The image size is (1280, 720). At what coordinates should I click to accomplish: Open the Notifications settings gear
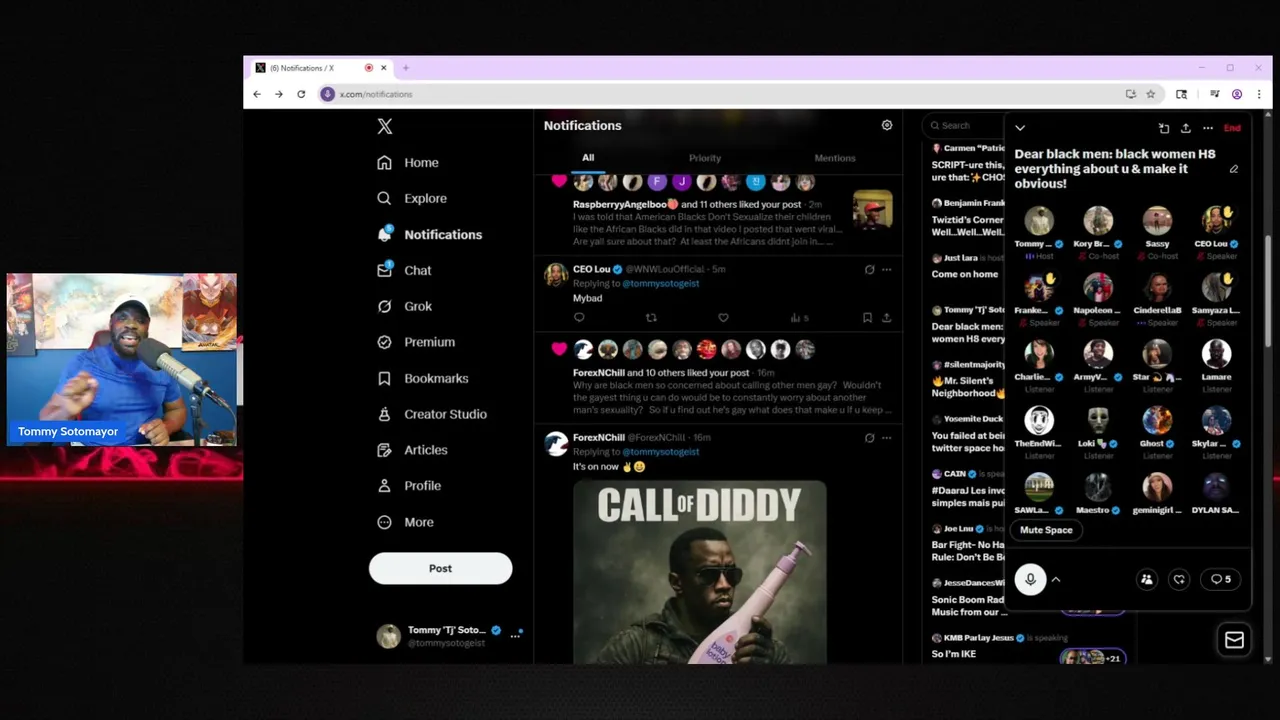tap(886, 125)
